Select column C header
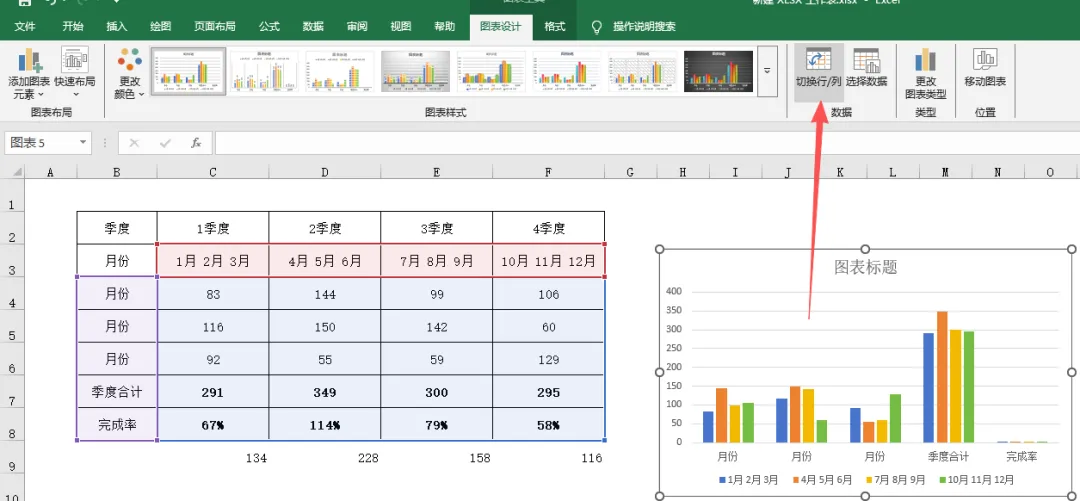This screenshot has width=1080, height=501. point(213,172)
